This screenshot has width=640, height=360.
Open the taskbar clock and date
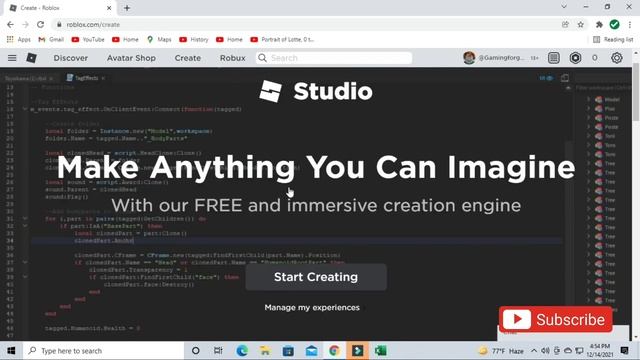(600, 351)
